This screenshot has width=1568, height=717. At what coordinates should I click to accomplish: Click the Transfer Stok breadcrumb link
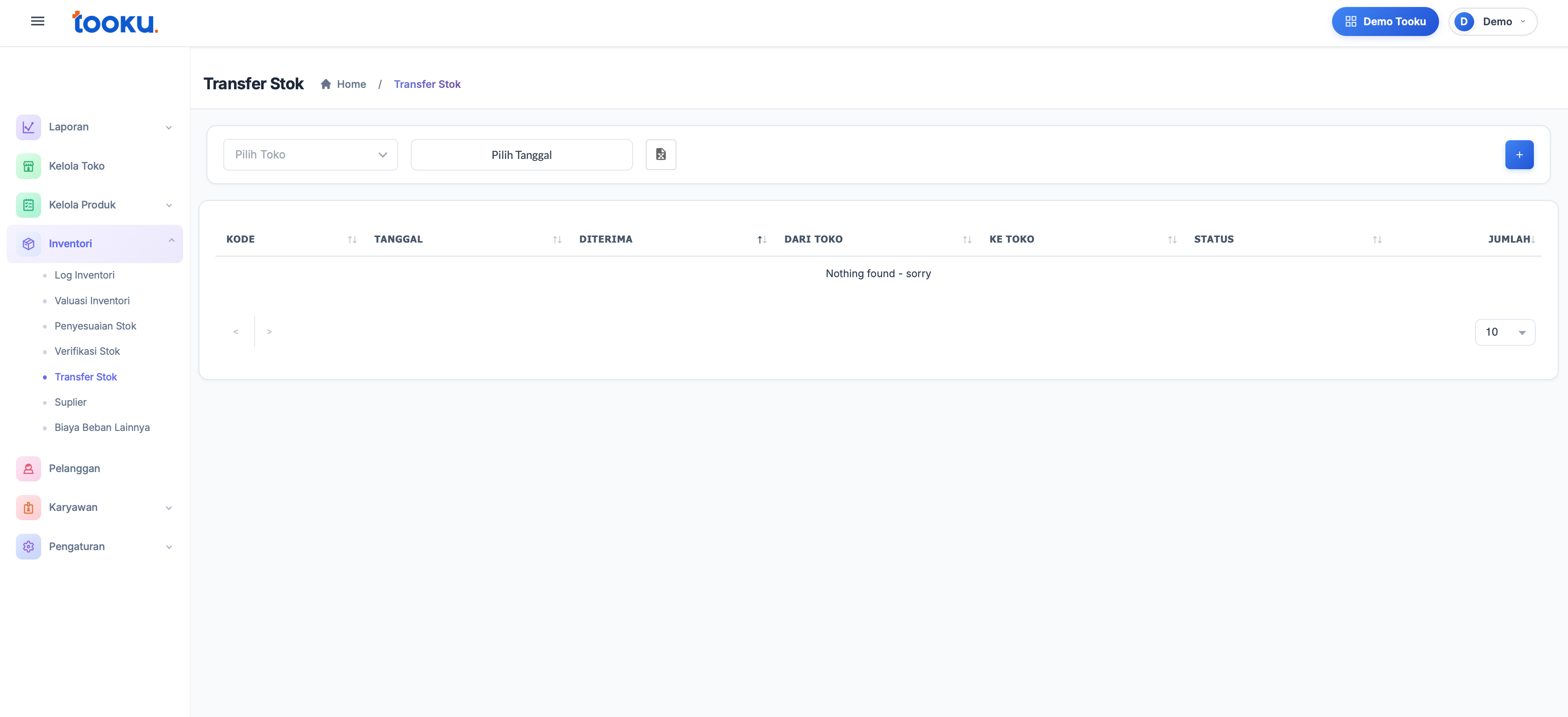pos(427,84)
